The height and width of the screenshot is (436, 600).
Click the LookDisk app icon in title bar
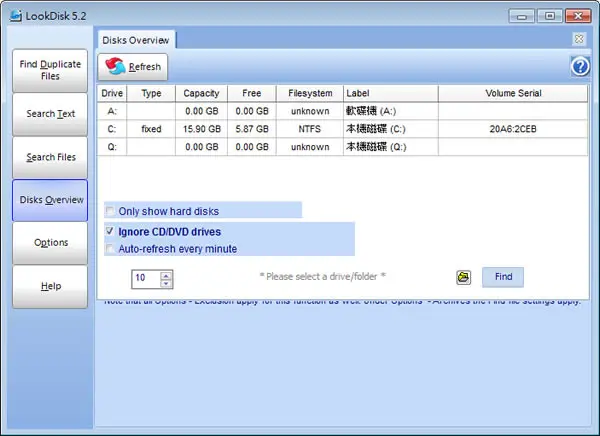[16, 16]
